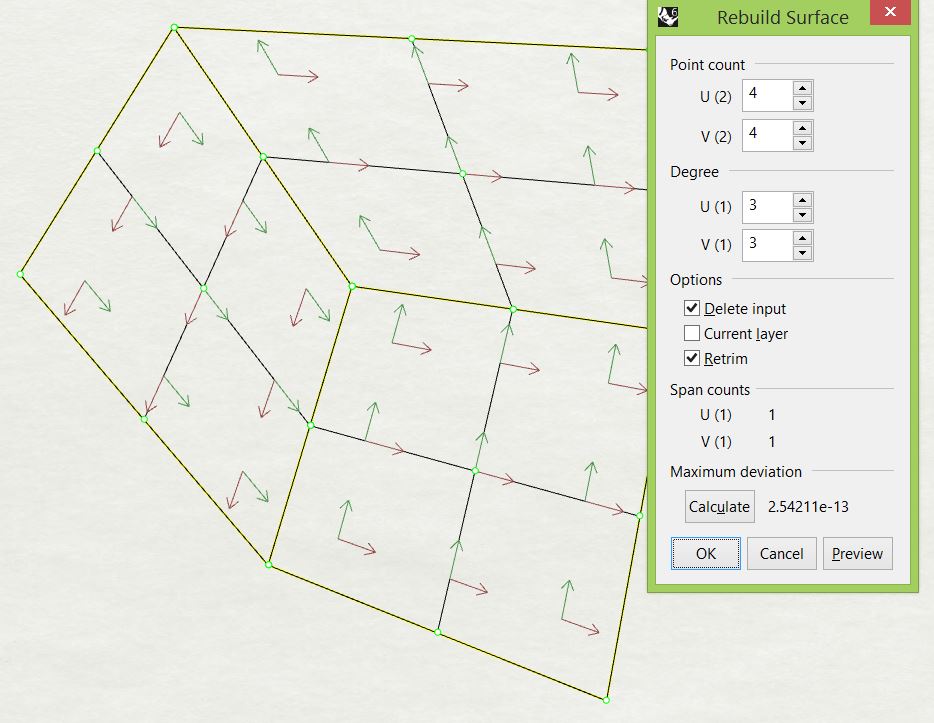Click the Degree V input field
Image resolution: width=934 pixels, height=723 pixels.
click(768, 245)
